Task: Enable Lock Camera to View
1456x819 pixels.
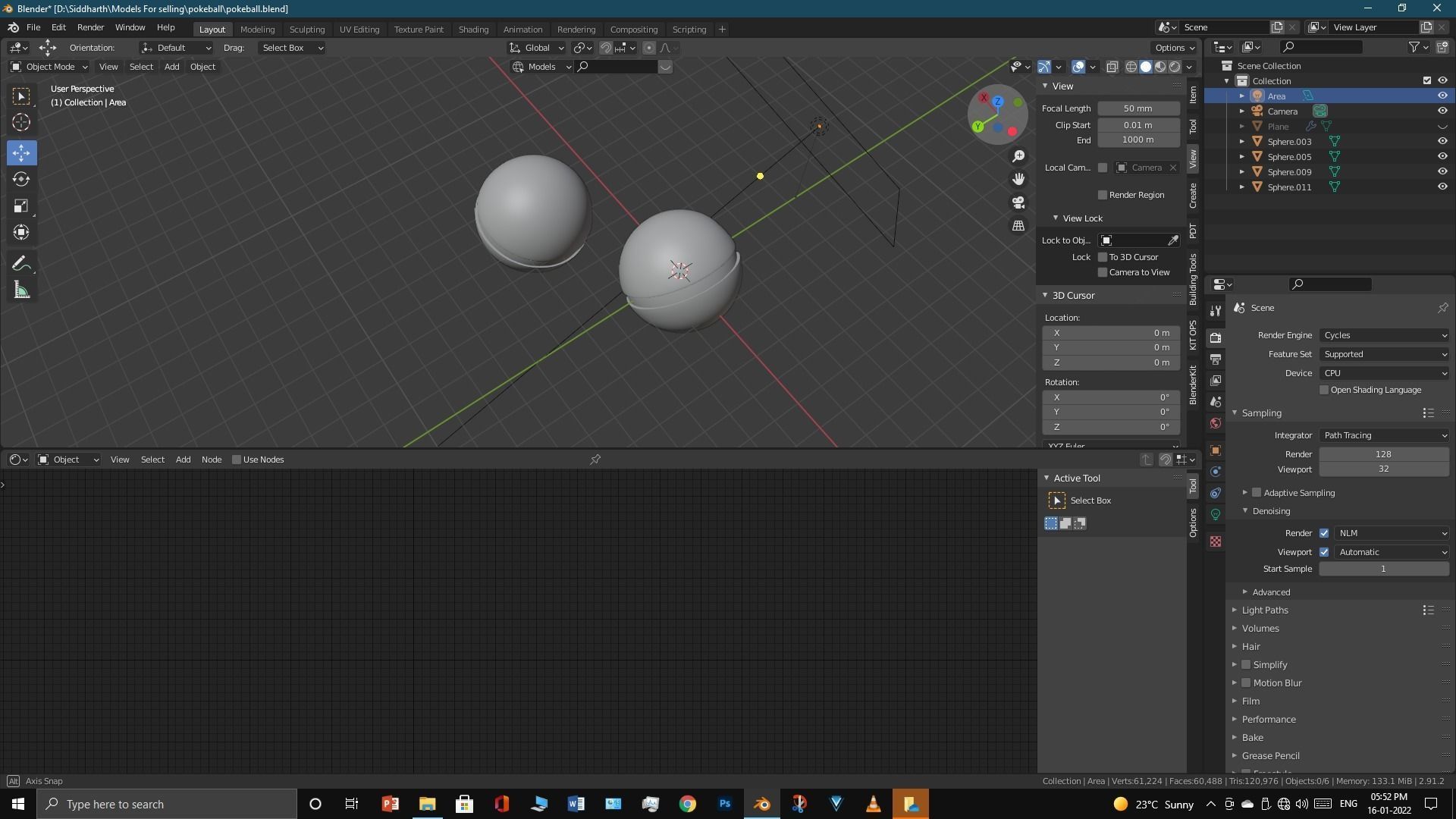Action: (x=1103, y=272)
